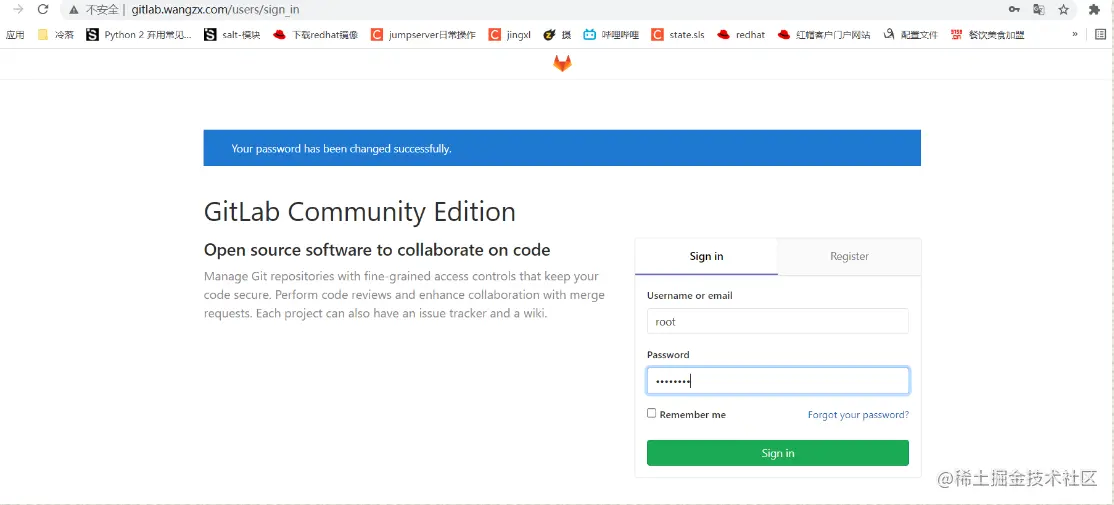This screenshot has width=1114, height=505.
Task: Open the saved password key icon
Action: click(x=1015, y=9)
